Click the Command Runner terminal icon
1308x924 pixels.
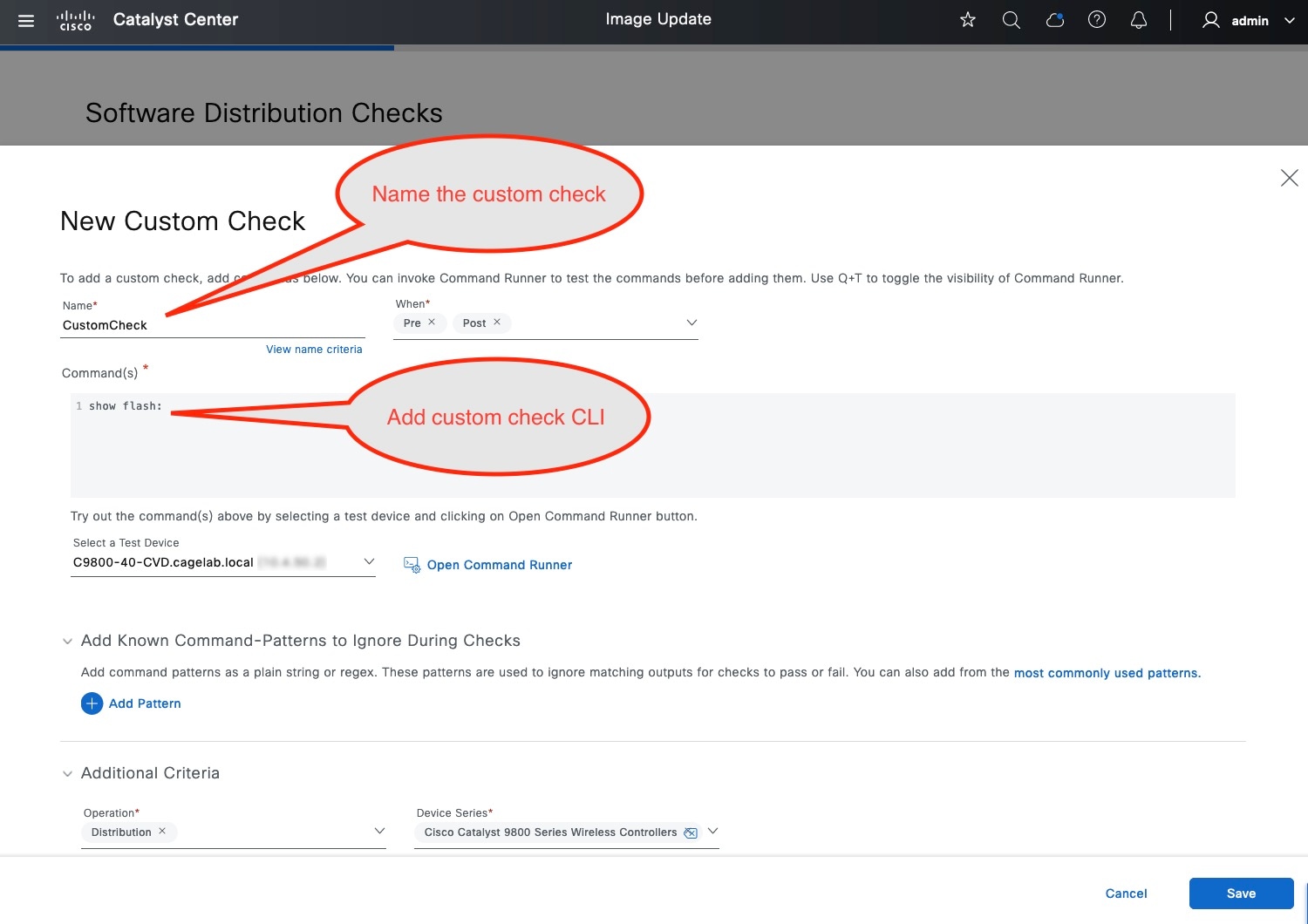[x=412, y=565]
